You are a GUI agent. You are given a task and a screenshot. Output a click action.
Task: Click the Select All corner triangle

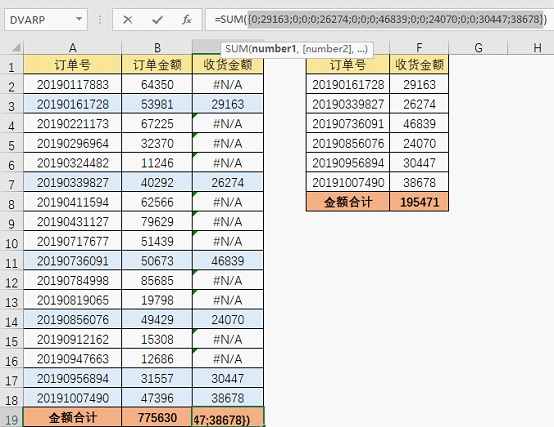[x=16, y=47]
